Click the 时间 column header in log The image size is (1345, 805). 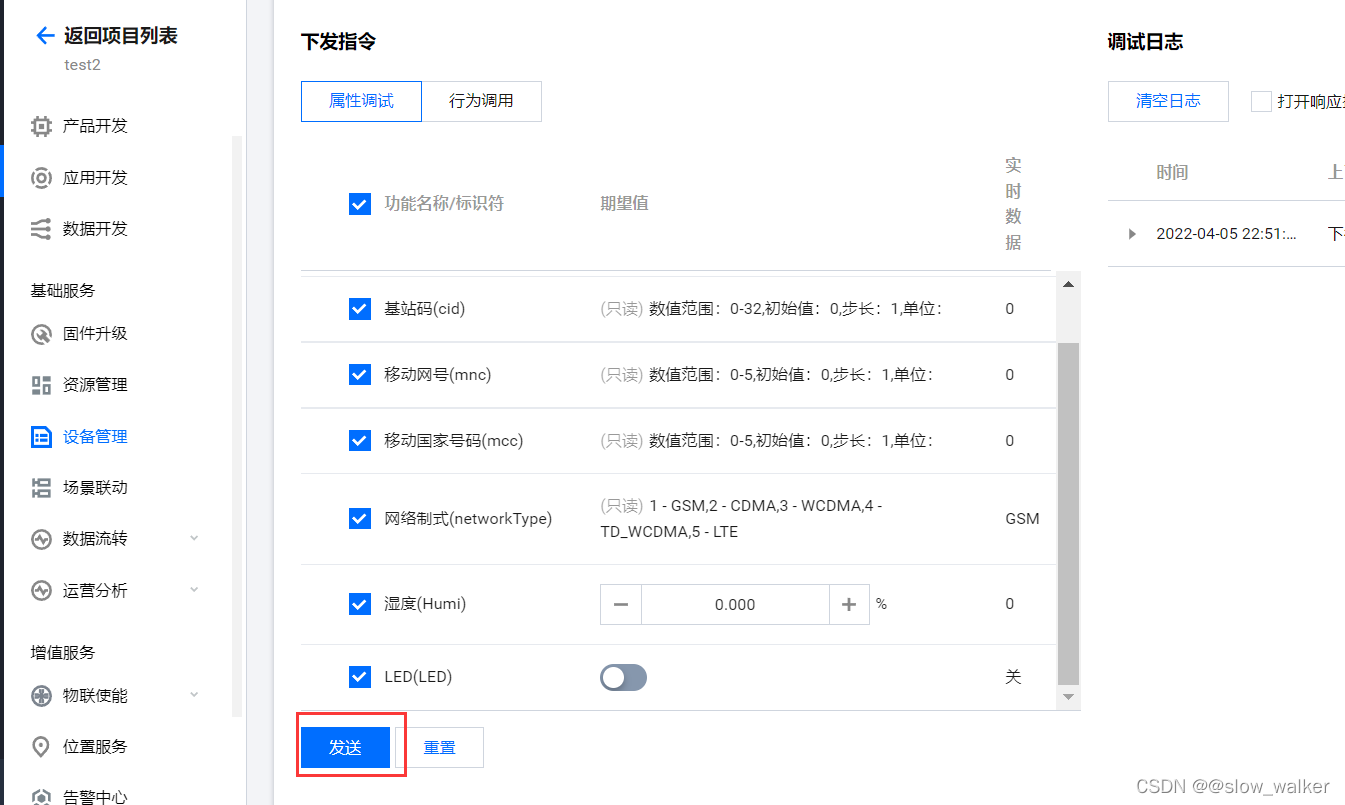(x=1172, y=172)
